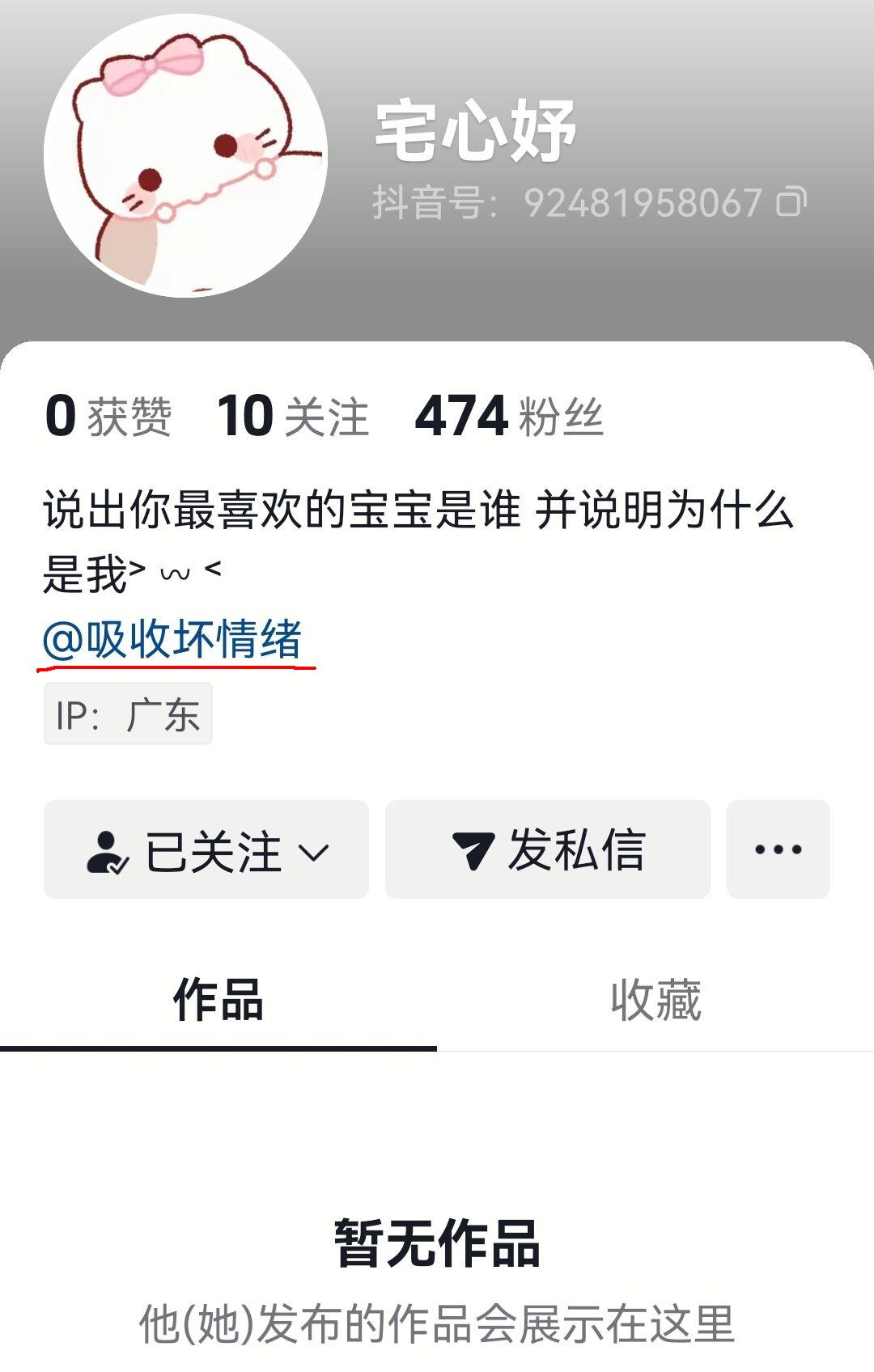Tap the person-check icon on 已关注
The height and width of the screenshot is (1372, 874).
point(107,852)
